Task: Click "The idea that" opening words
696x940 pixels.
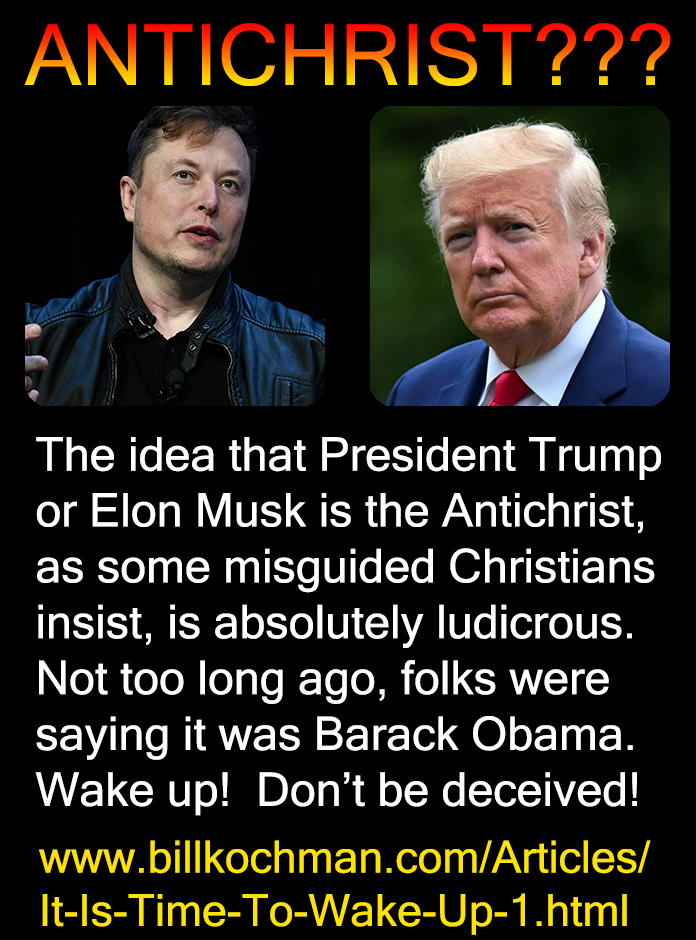Action: click(171, 456)
